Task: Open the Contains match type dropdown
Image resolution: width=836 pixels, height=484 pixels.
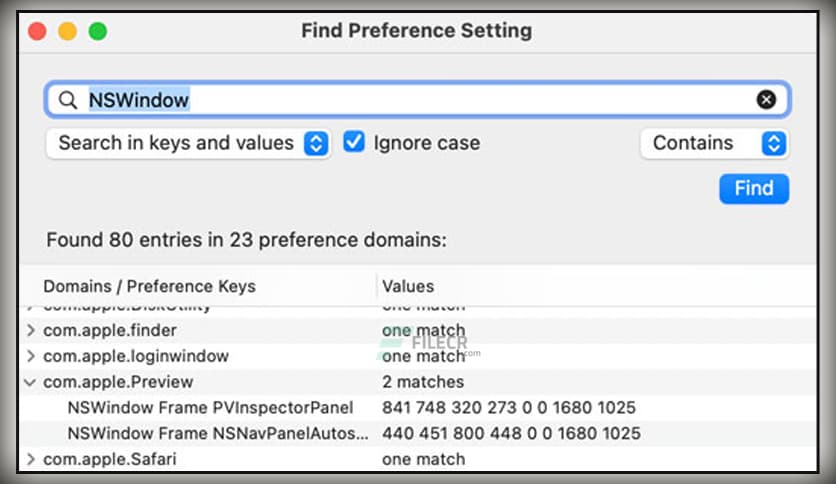Action: [714, 143]
